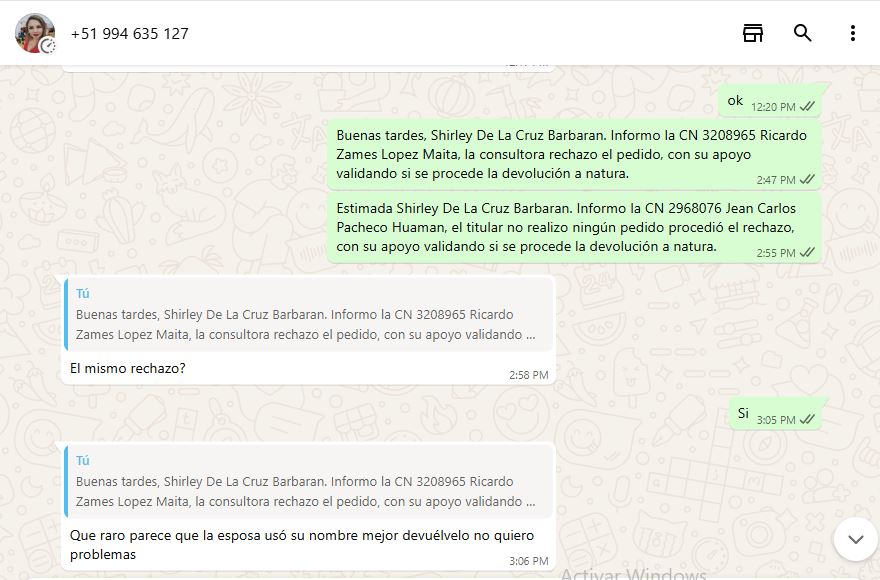Click the 'El mismo rechazo?' received message text
The image size is (880, 580).
[x=128, y=369]
